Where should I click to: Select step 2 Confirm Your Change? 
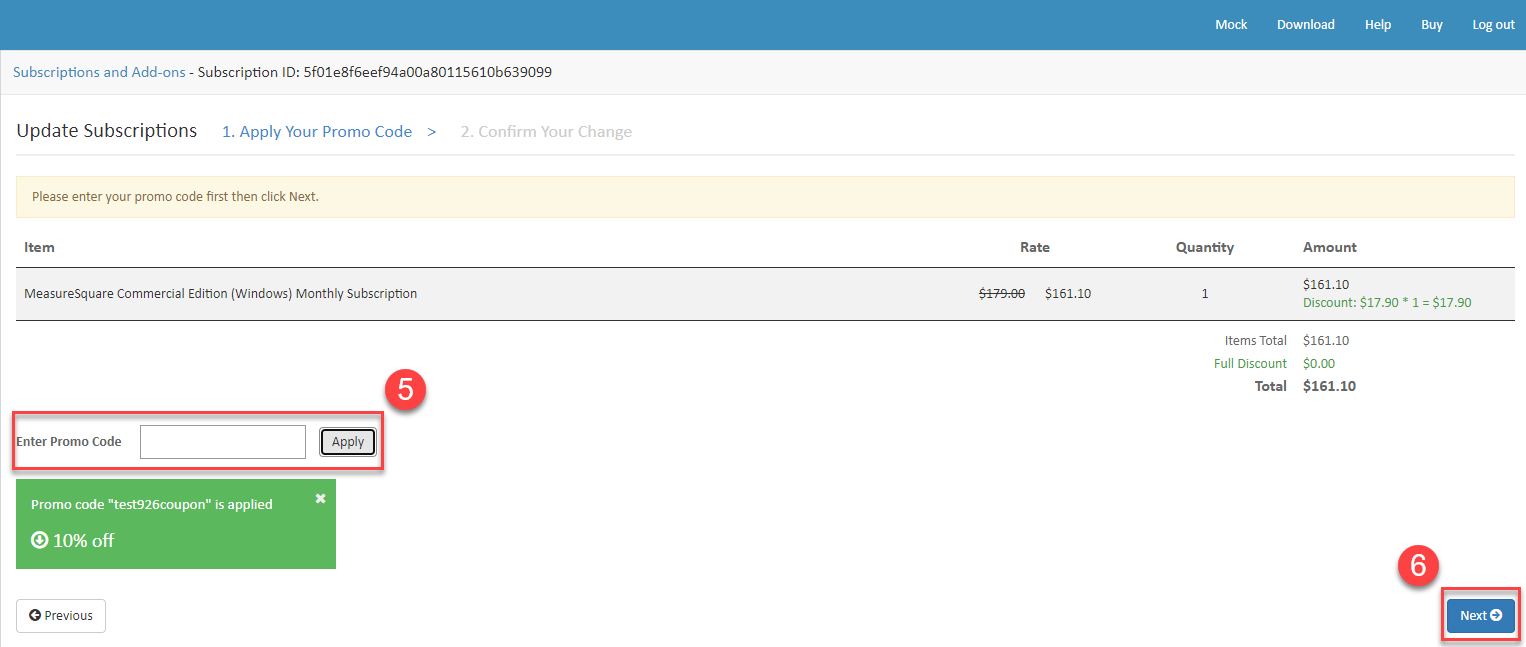pyautogui.click(x=546, y=131)
